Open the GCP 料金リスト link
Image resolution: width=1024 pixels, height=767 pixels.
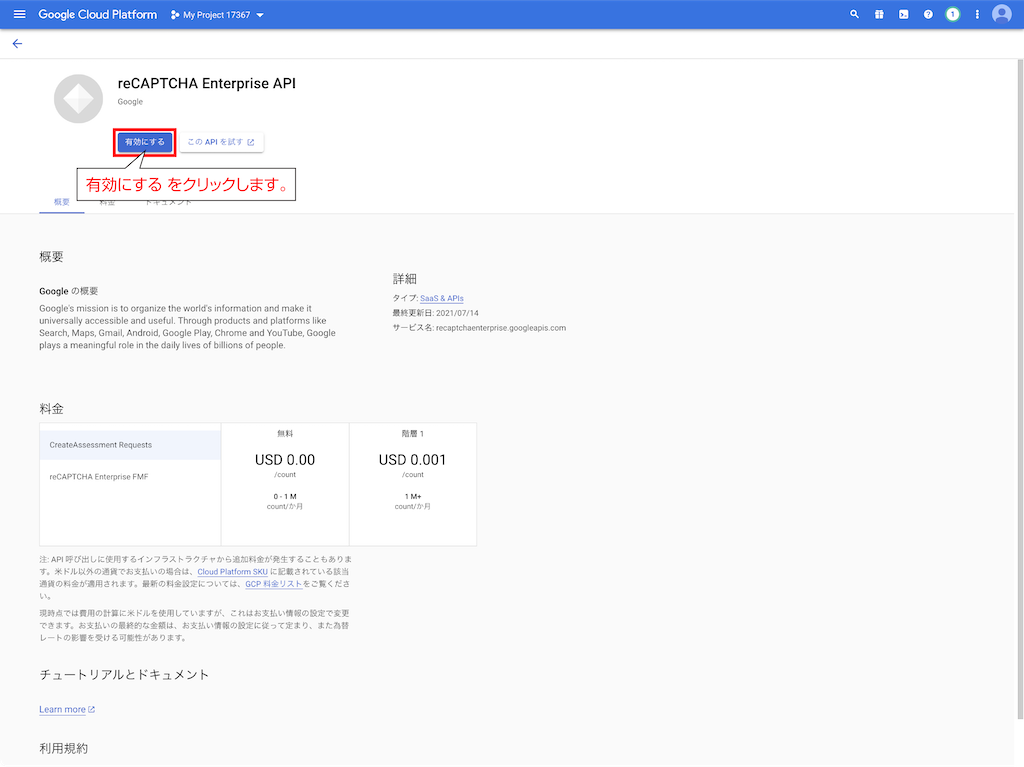point(274,584)
